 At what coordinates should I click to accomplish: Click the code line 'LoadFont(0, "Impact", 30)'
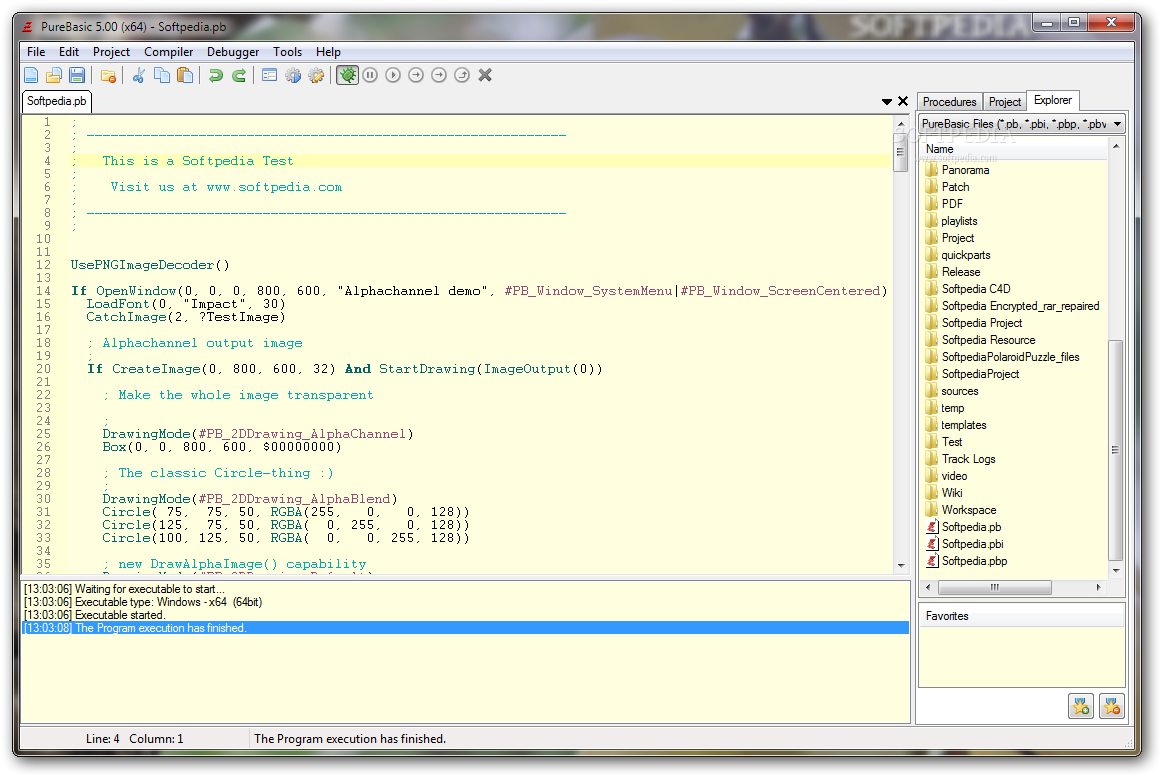click(x=186, y=304)
